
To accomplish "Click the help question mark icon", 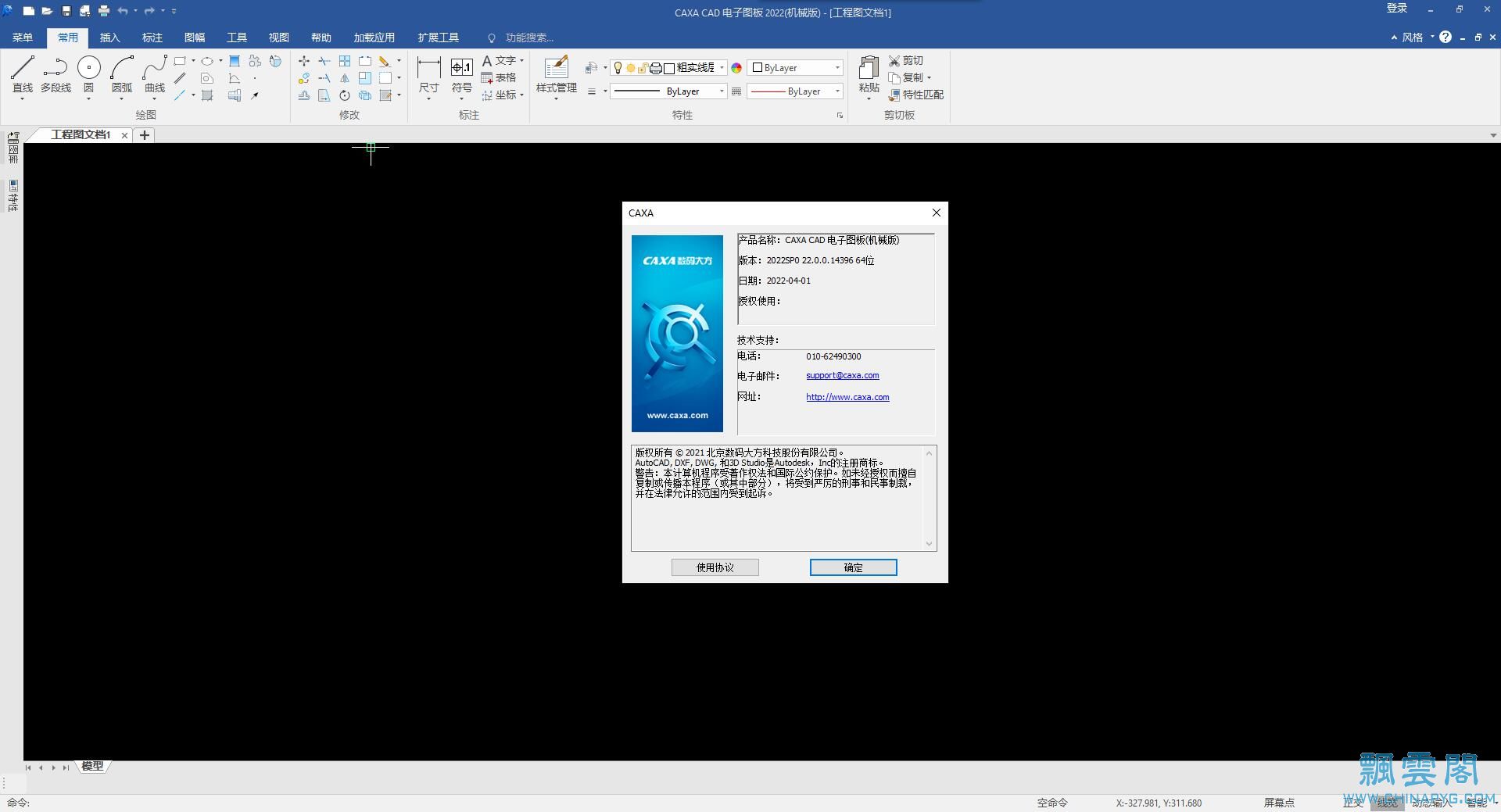I will click(1445, 37).
